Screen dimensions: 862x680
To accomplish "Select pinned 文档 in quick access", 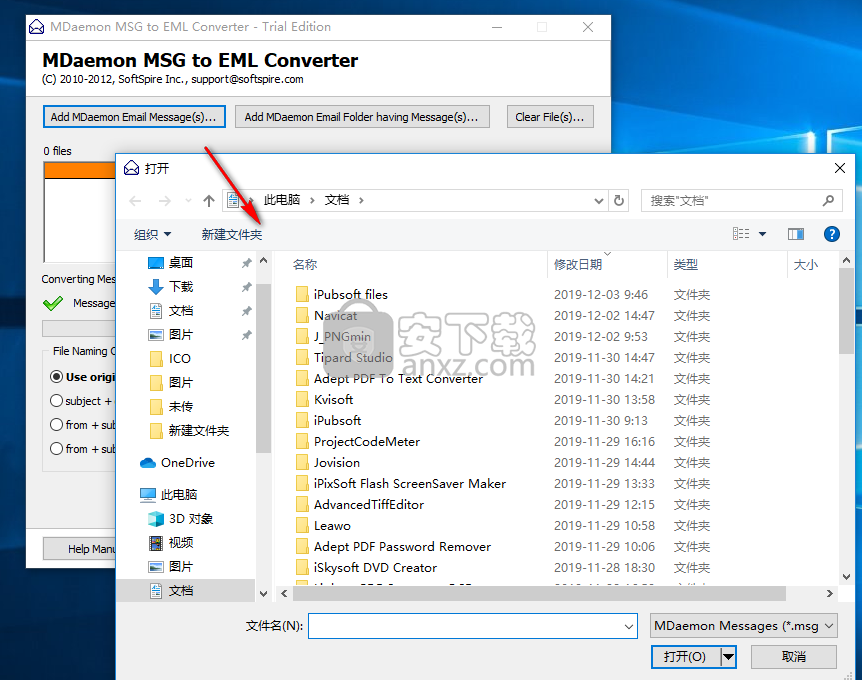I will point(181,311).
